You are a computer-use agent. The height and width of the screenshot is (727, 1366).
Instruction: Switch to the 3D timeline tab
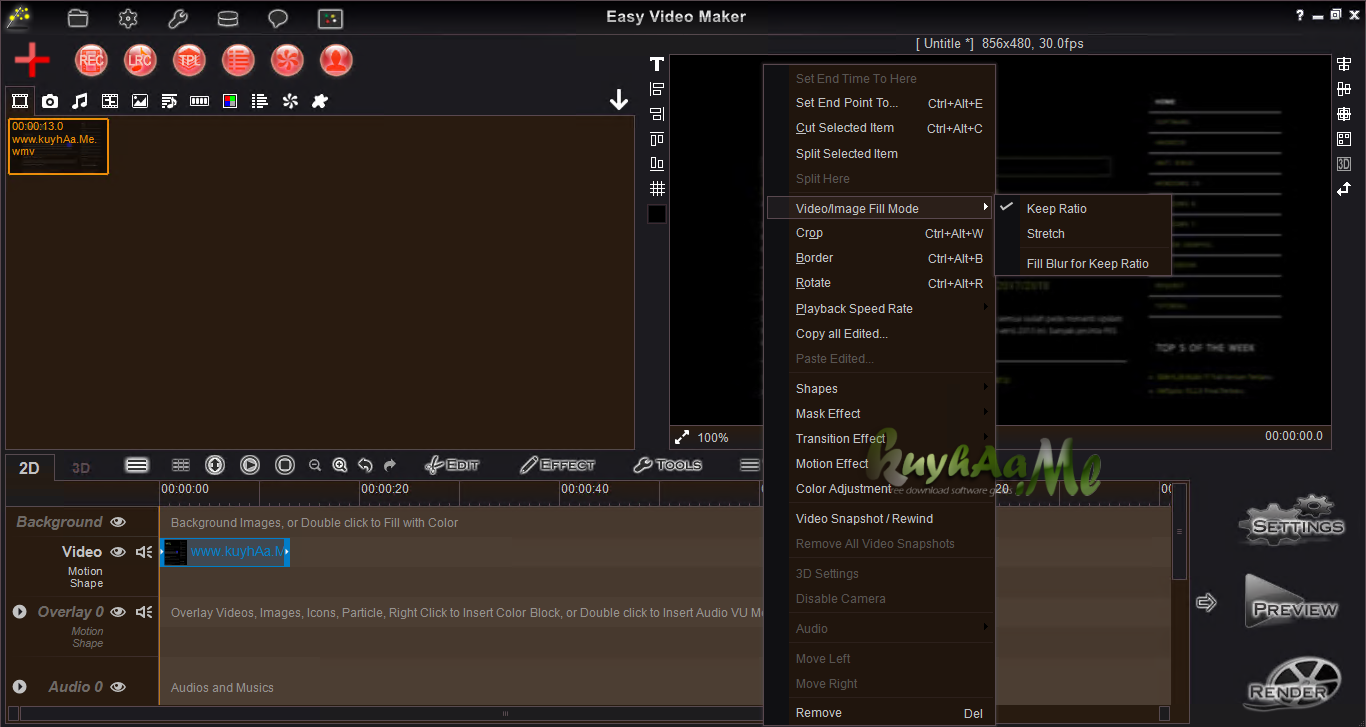[81, 468]
